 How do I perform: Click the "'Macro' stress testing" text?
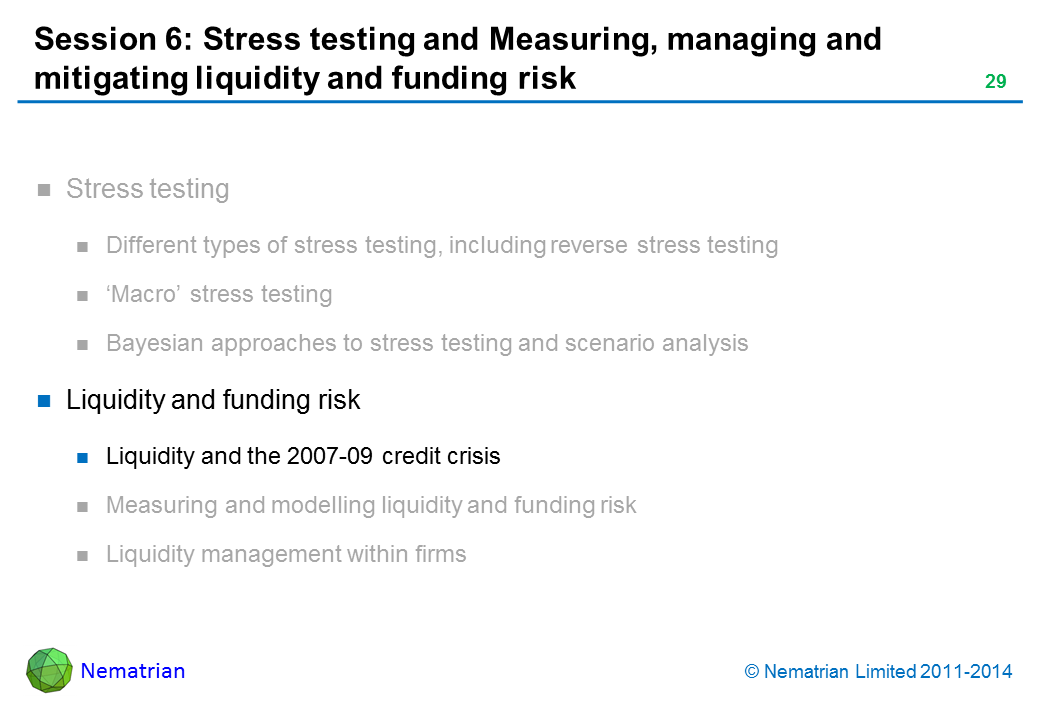click(x=218, y=294)
